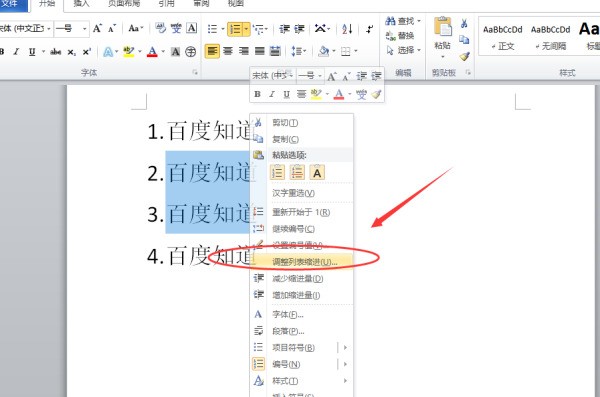The image size is (600, 397).
Task: Click Bold in the mini toolbar
Action: tap(257, 94)
